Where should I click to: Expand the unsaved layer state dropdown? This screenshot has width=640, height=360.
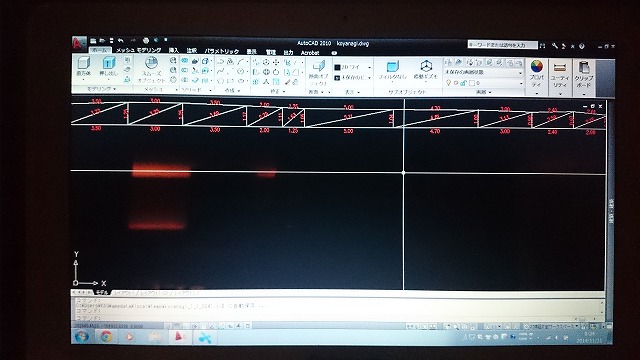point(484,72)
